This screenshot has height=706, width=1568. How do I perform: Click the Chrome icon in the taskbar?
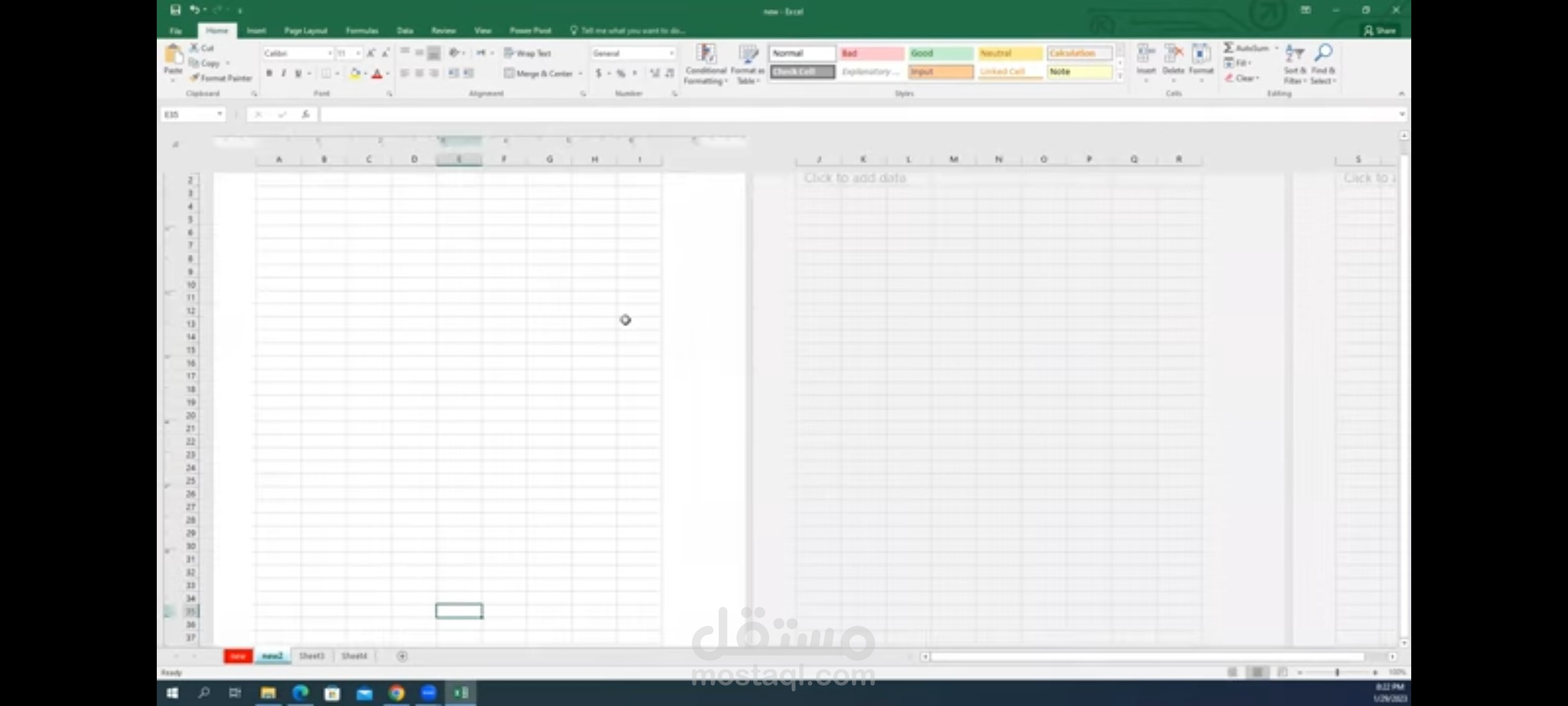pyautogui.click(x=397, y=693)
